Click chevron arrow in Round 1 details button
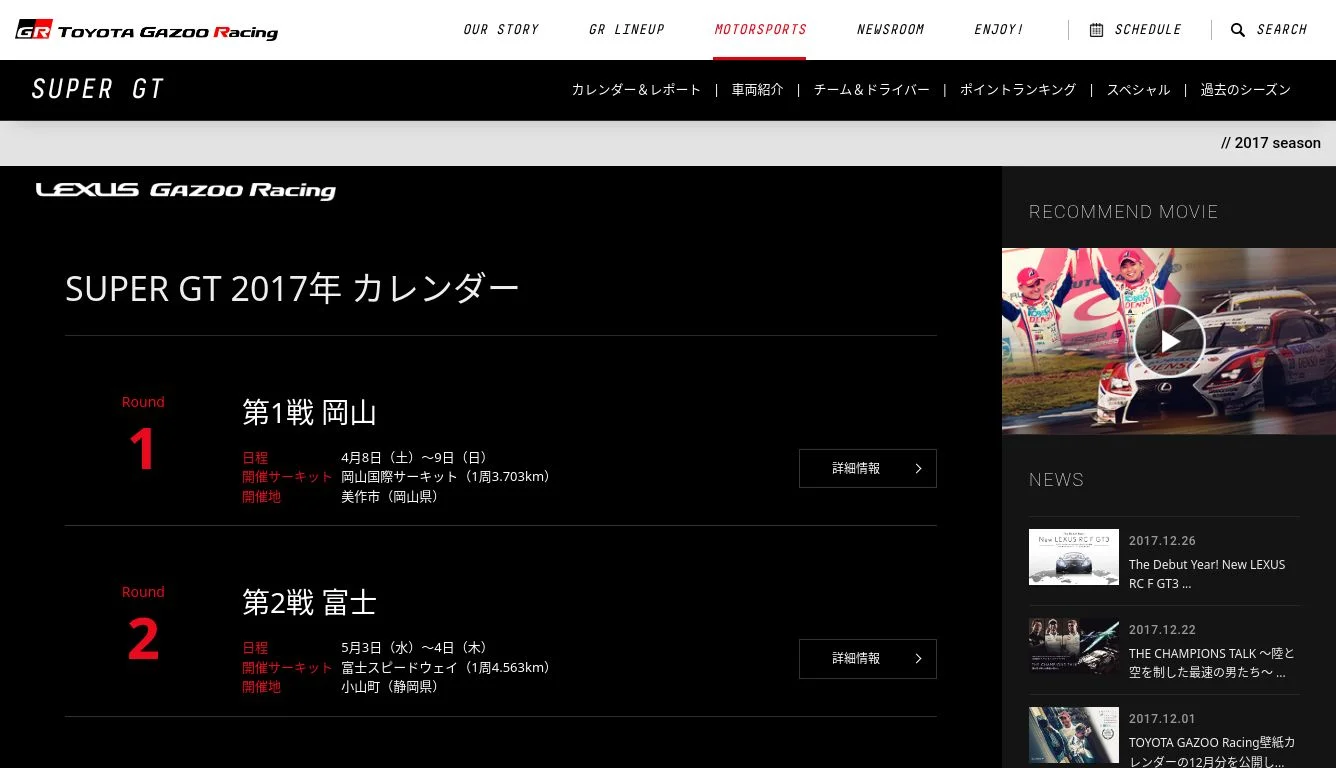 pyautogui.click(x=918, y=468)
